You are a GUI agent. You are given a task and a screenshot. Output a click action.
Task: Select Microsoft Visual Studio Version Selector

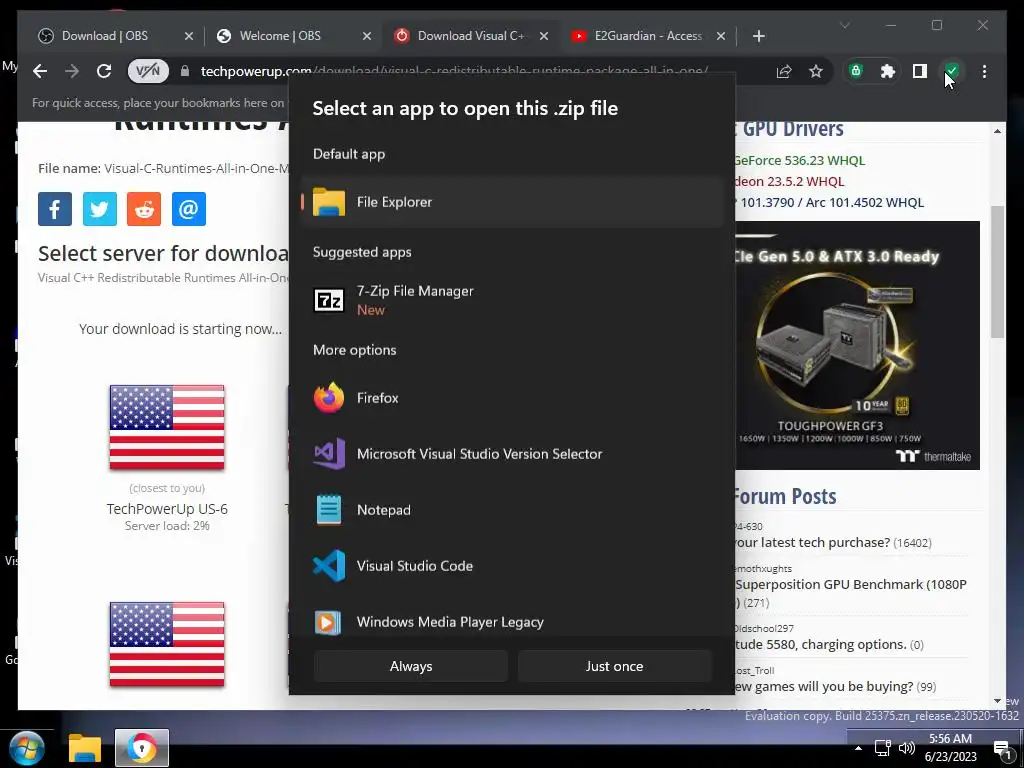click(512, 454)
